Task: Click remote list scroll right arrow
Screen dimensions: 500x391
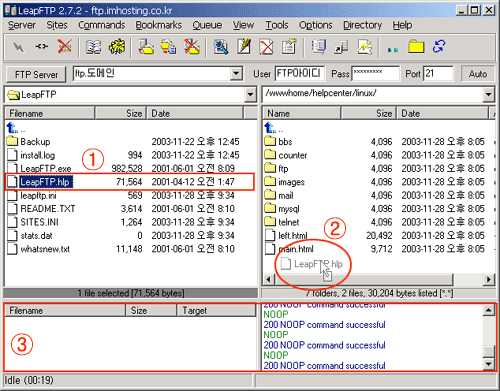Action: [489, 279]
